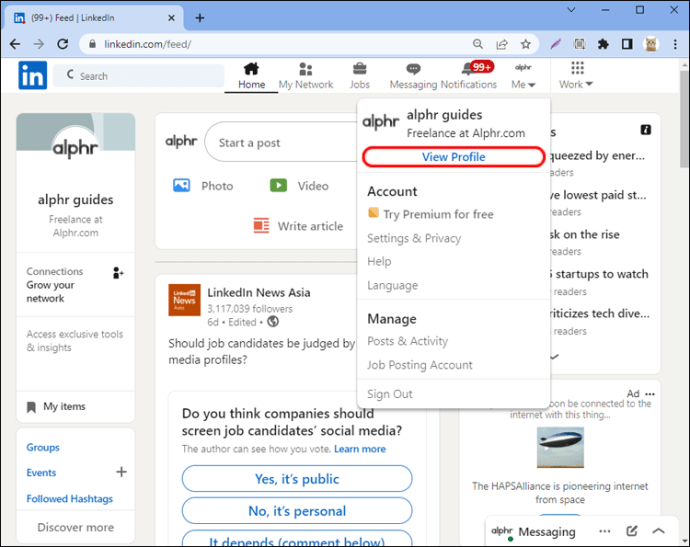
Task: Click the Video icon under Start a post
Action: pyautogui.click(x=278, y=185)
